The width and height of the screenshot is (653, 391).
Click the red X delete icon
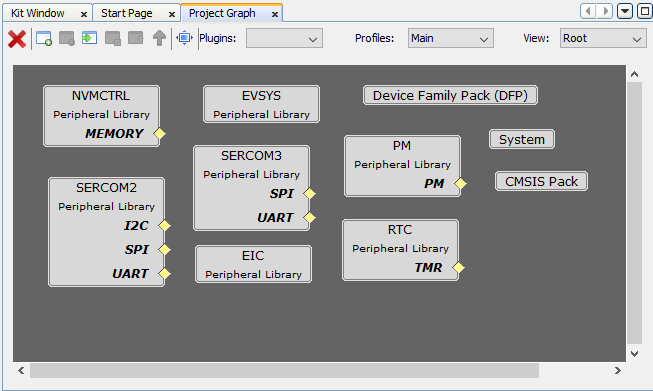coord(17,39)
